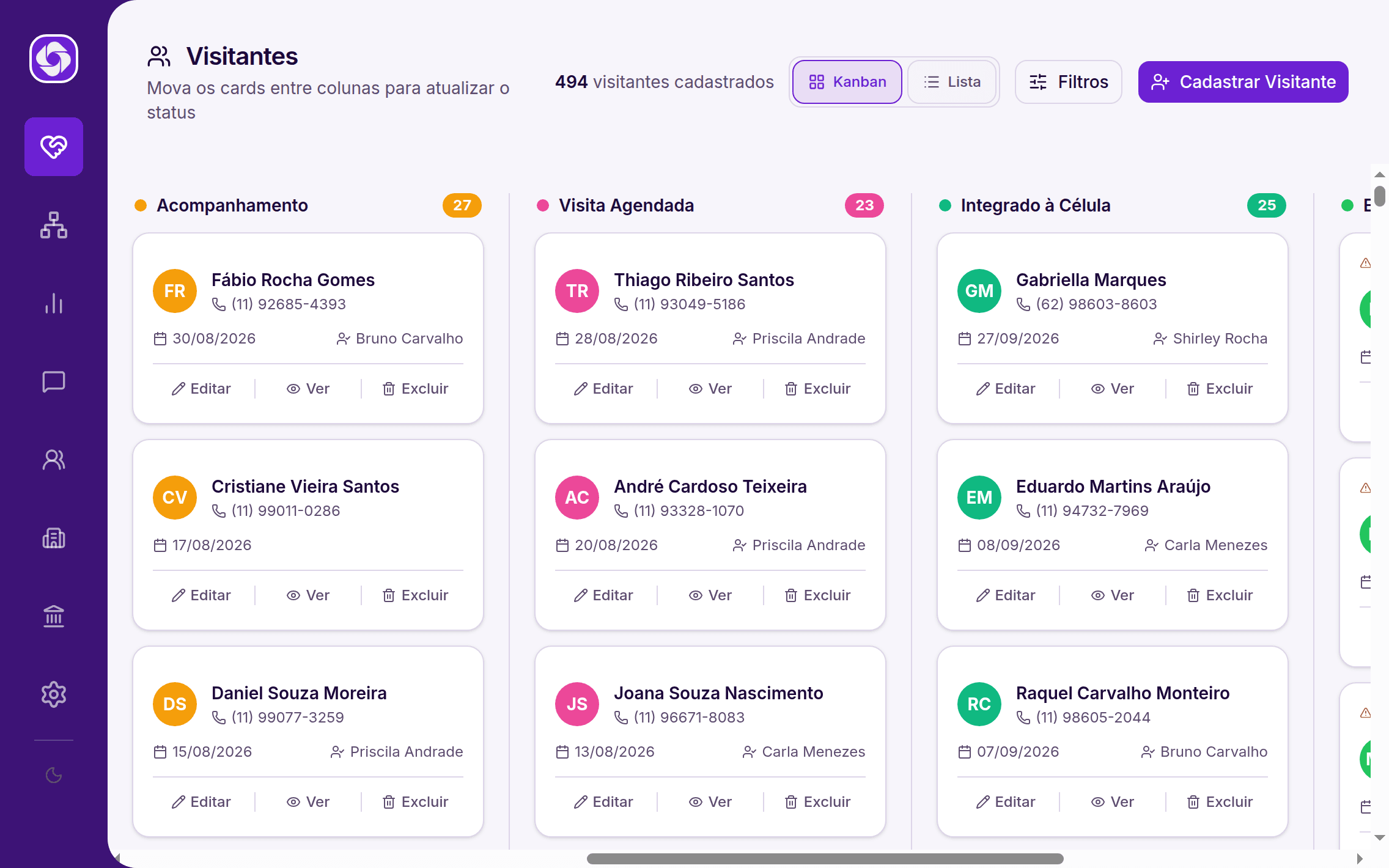The width and height of the screenshot is (1389, 868).
Task: Click the Visita Agendada column header
Action: pyautogui.click(x=627, y=205)
